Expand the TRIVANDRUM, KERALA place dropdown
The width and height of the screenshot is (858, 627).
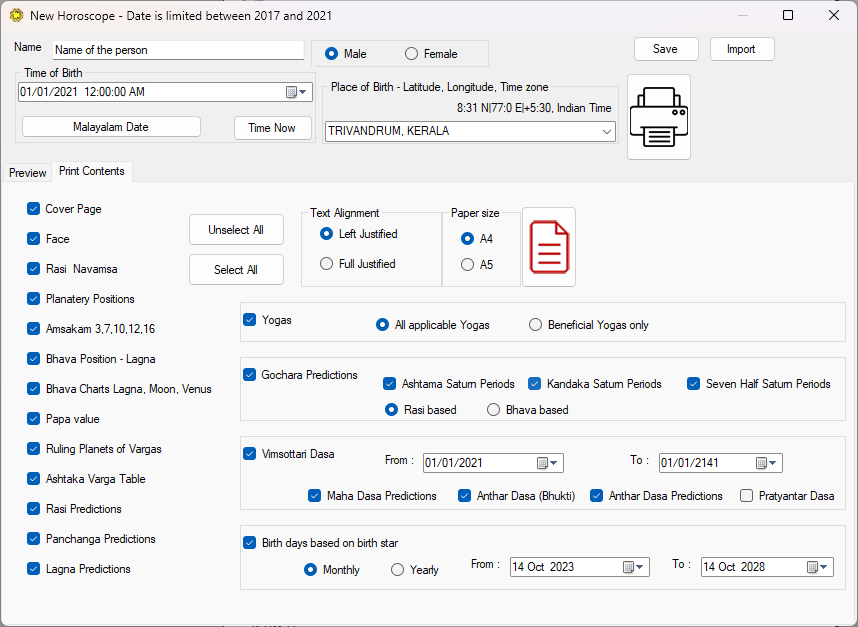[x=606, y=131]
